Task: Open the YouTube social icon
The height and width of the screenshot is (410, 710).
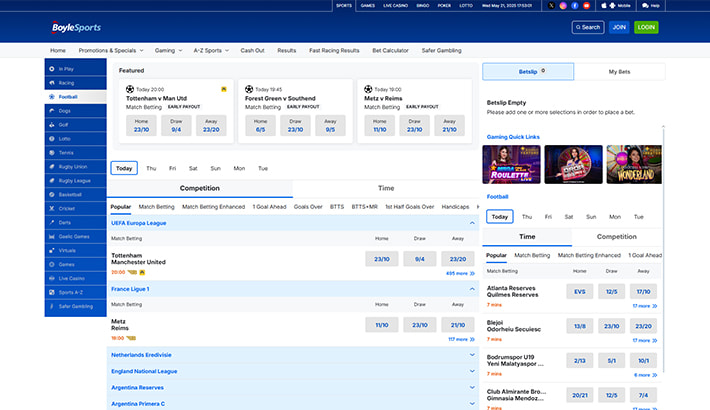Action: pyautogui.click(x=586, y=5)
